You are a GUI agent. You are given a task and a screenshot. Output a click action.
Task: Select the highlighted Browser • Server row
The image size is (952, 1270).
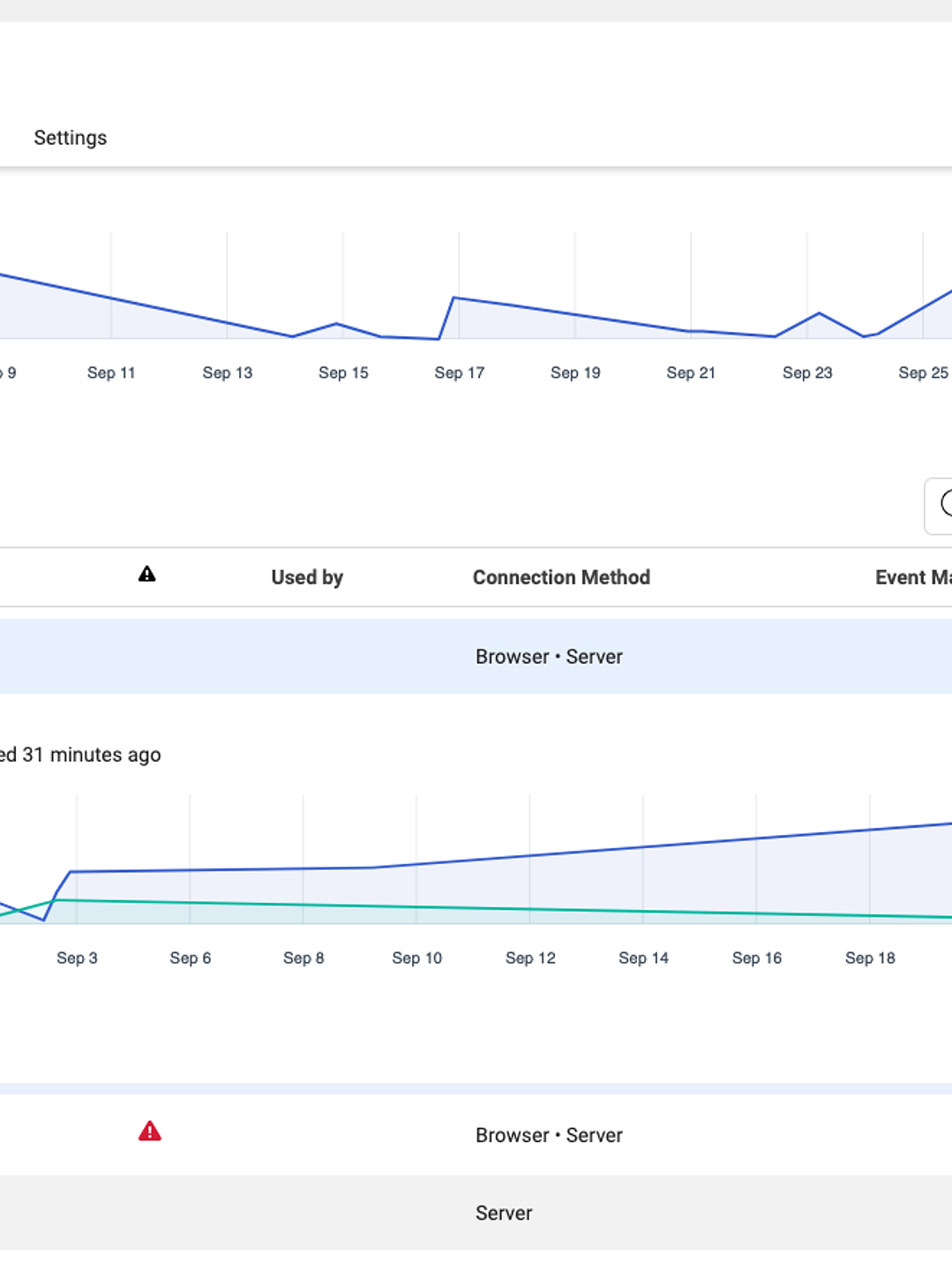[x=549, y=657]
